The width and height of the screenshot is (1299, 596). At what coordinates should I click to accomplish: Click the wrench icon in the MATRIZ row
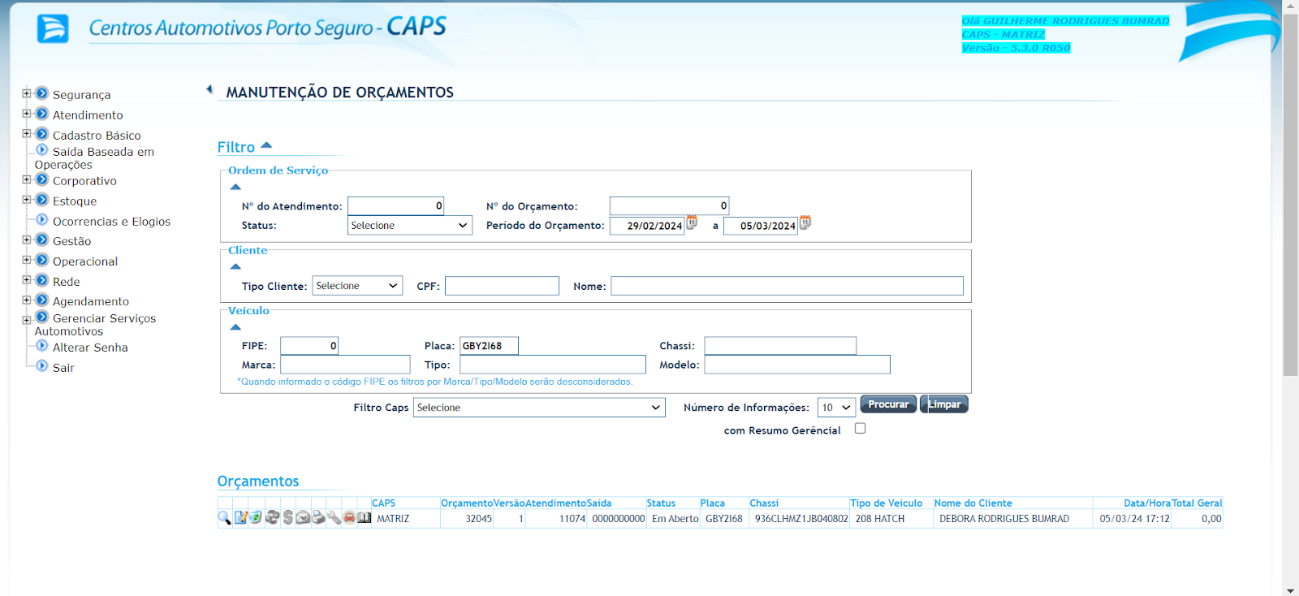333,519
